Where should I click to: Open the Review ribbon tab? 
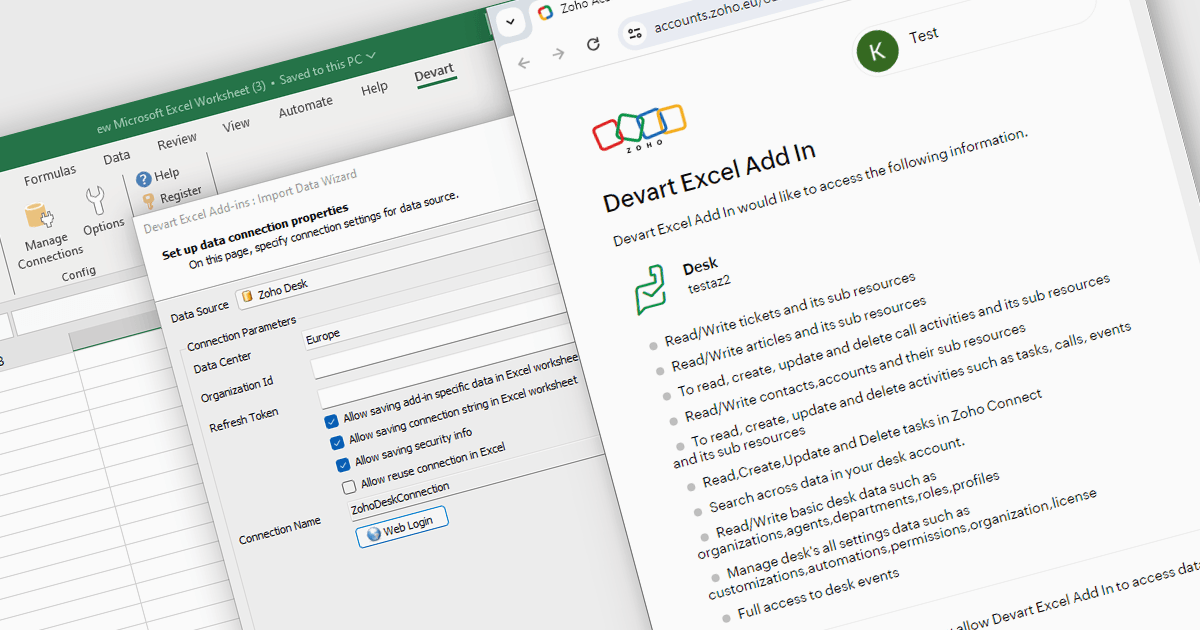click(x=177, y=140)
